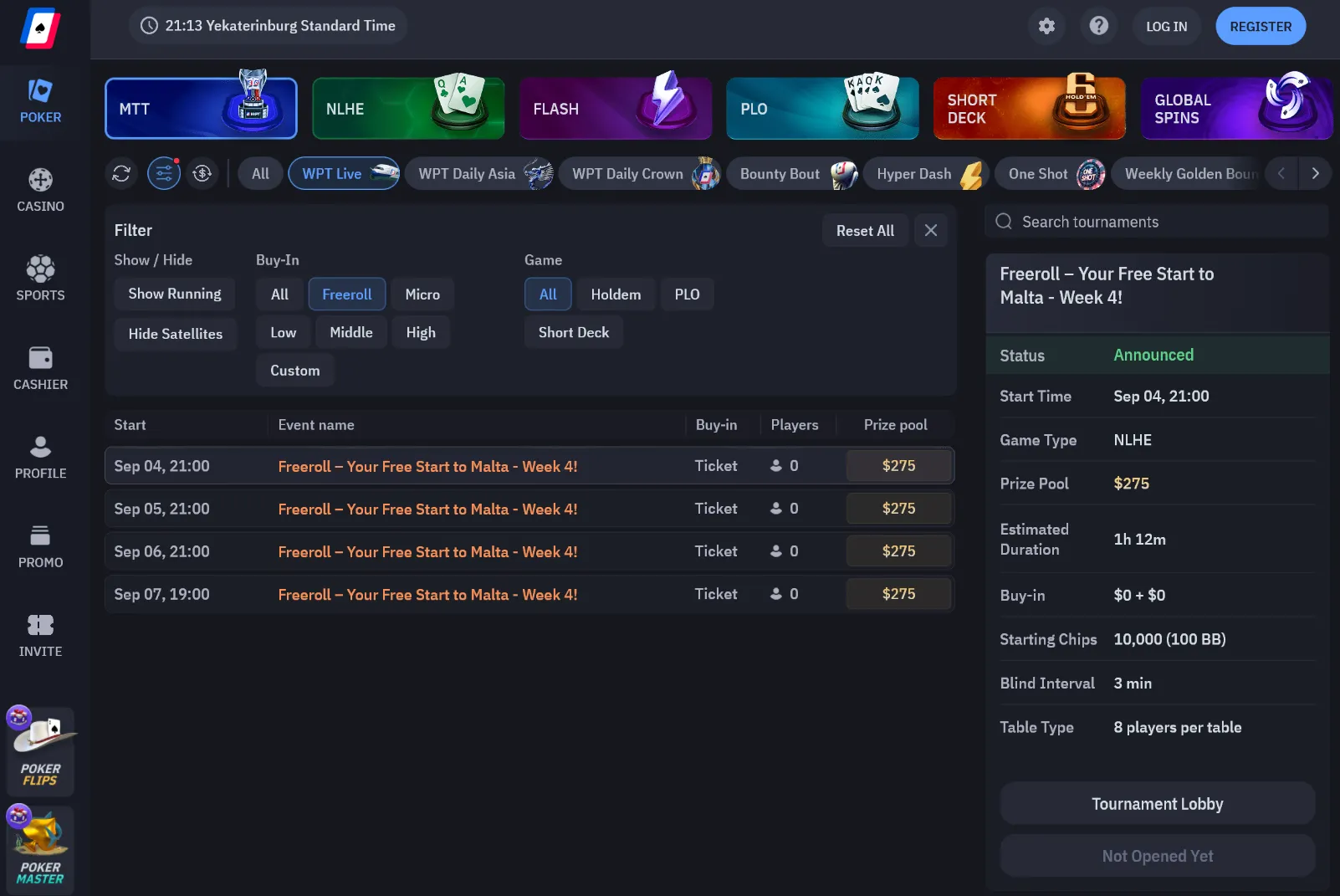Select the Sep 06, 21:00 freeroll row

[529, 551]
